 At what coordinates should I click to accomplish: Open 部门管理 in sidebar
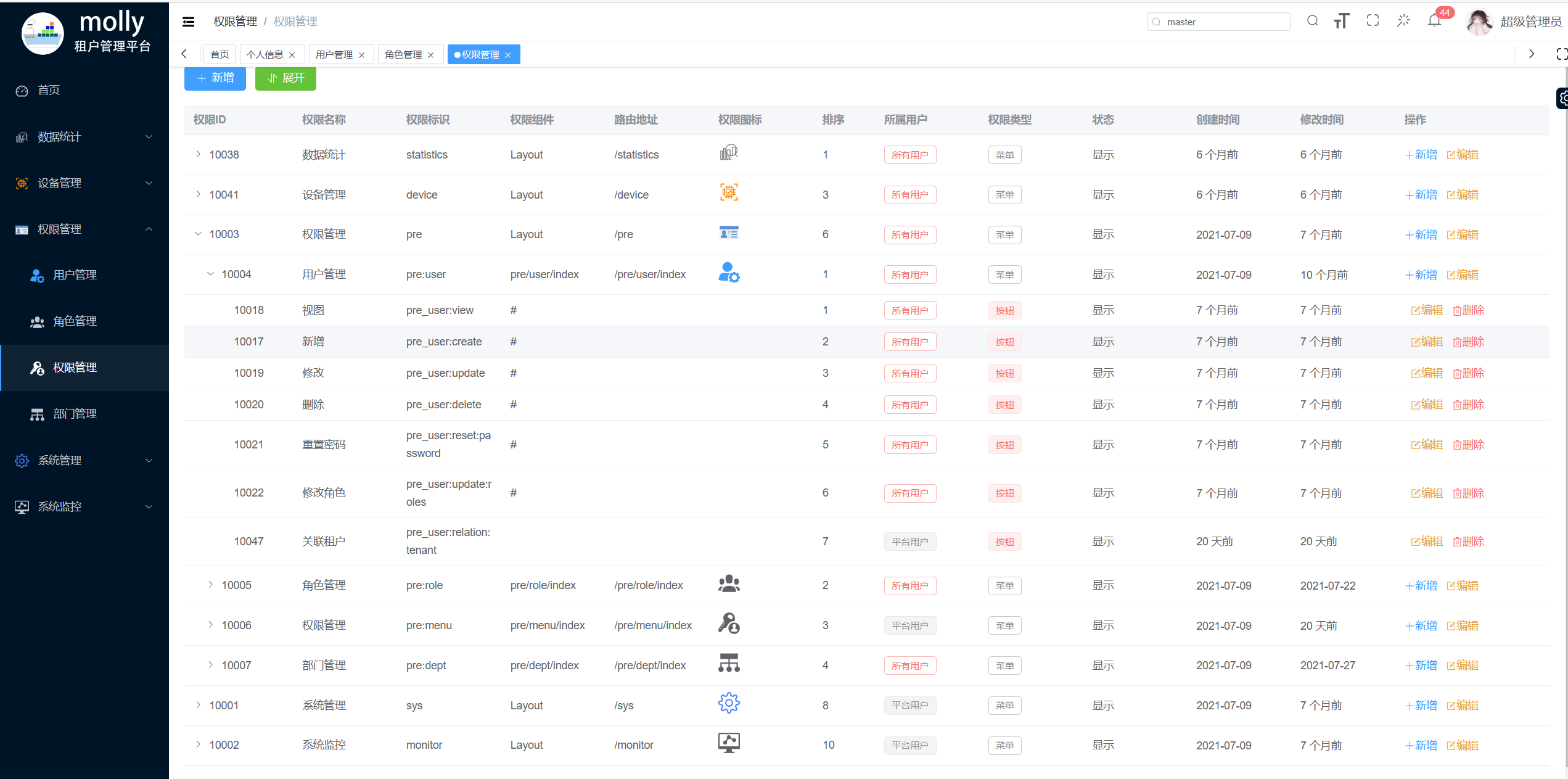click(x=75, y=413)
